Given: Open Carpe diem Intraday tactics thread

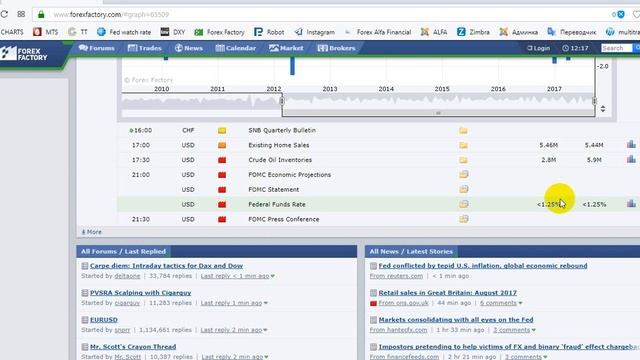Looking at the screenshot, I should pos(166,266).
